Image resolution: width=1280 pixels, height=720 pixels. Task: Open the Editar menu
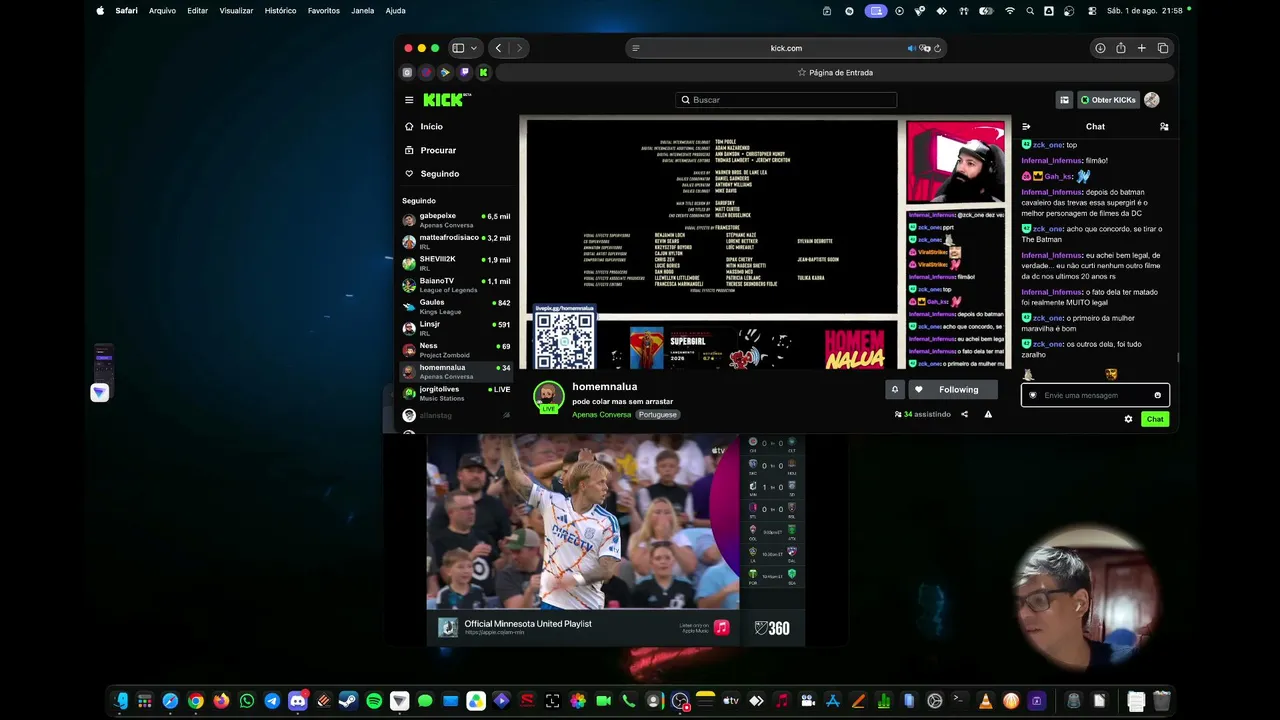198,11
